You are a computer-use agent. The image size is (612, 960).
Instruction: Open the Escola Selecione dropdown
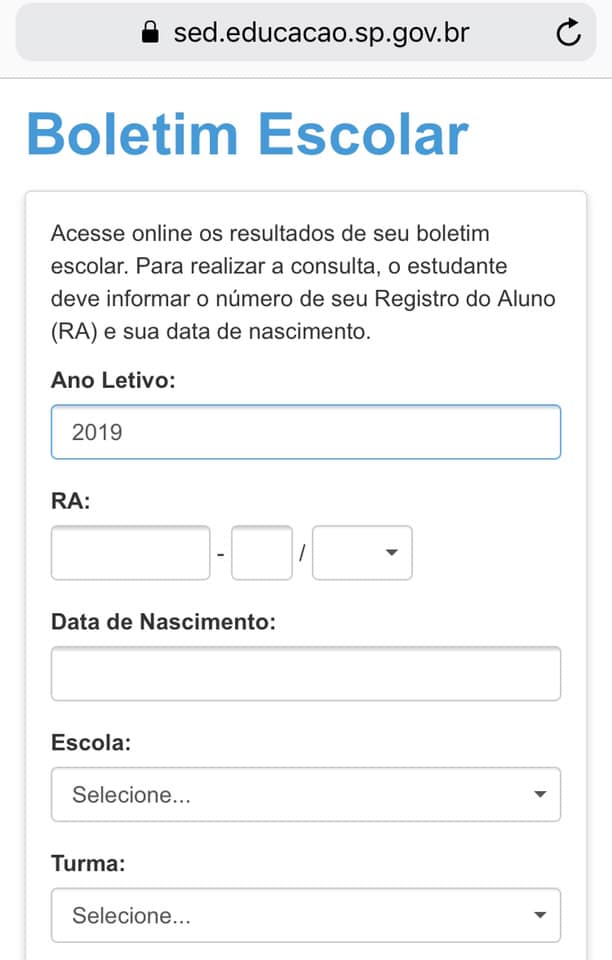pyautogui.click(x=306, y=794)
